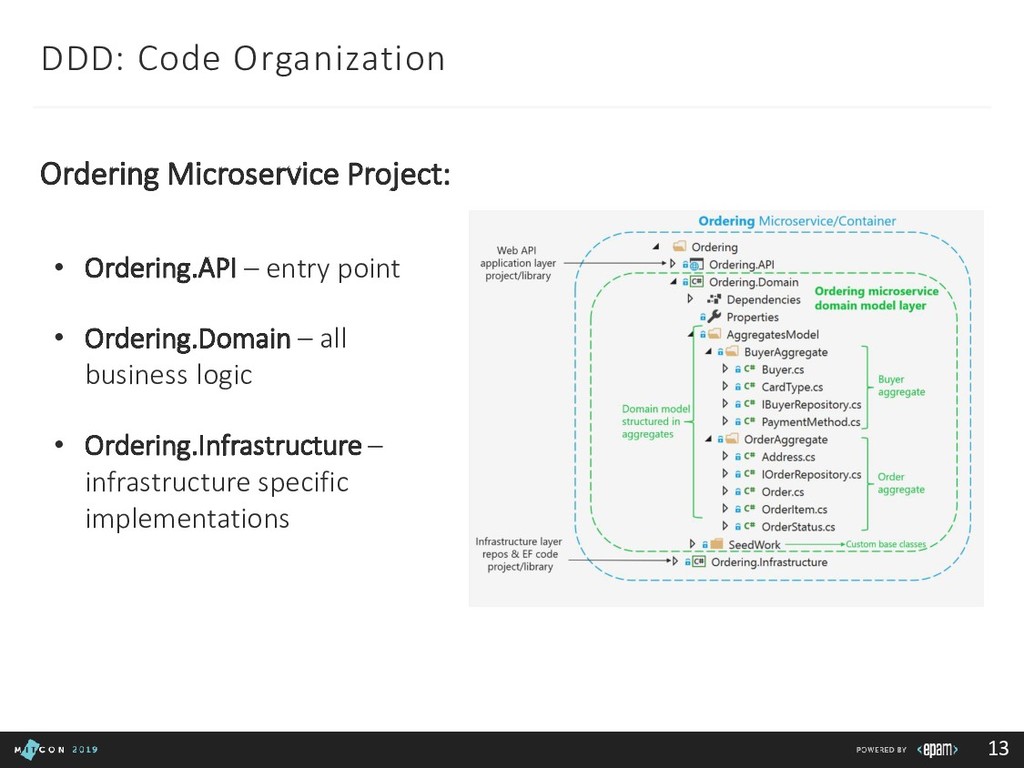Viewport: 1024px width, 768px height.
Task: Expand the SeedWork folder arrow
Action: 693,543
